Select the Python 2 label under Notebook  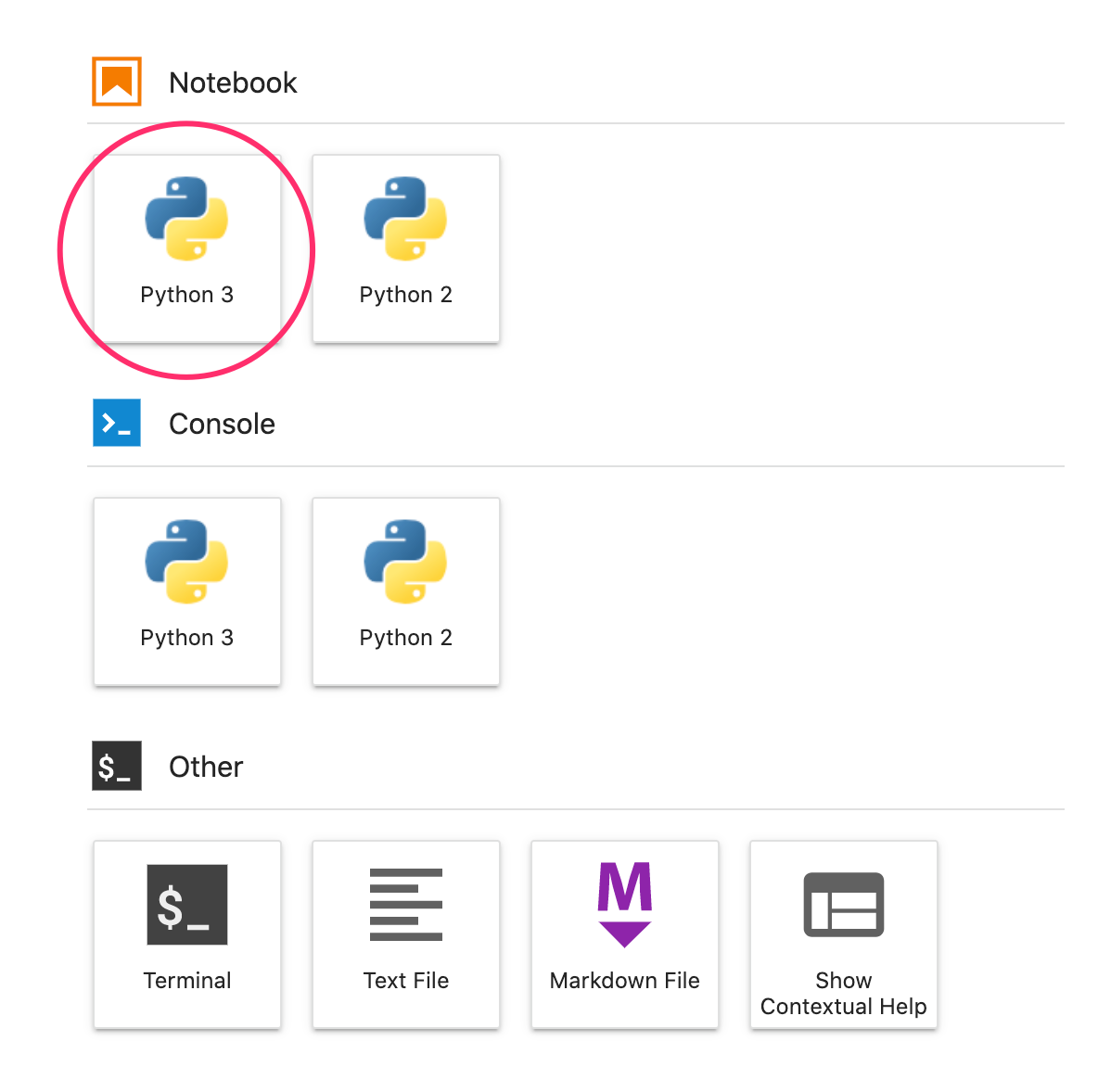(405, 295)
